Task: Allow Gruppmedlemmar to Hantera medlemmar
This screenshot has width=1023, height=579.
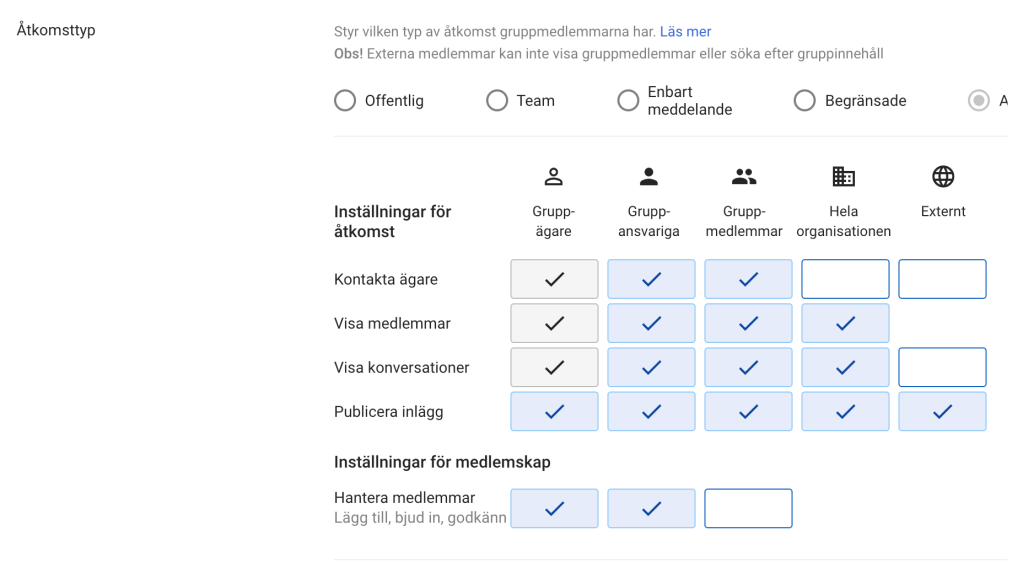Action: (748, 508)
